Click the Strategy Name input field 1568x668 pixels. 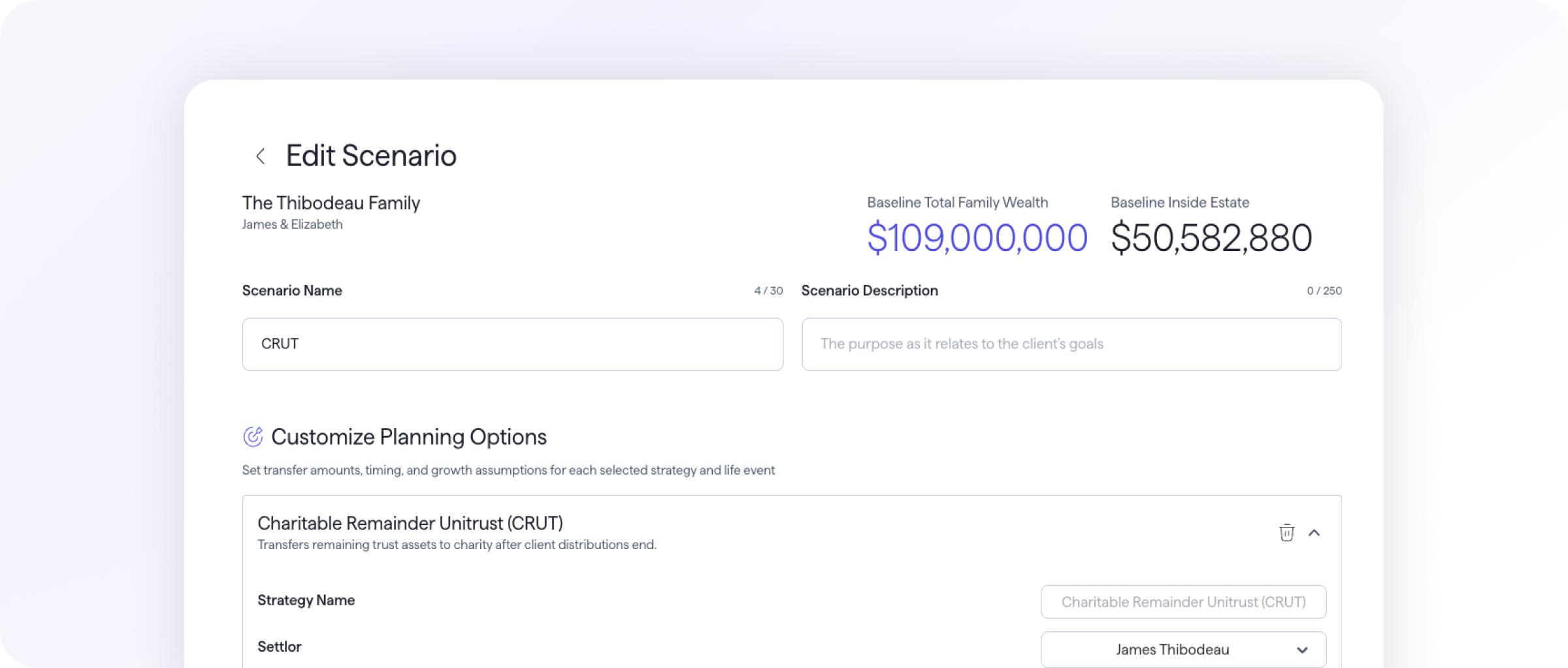tap(1183, 602)
